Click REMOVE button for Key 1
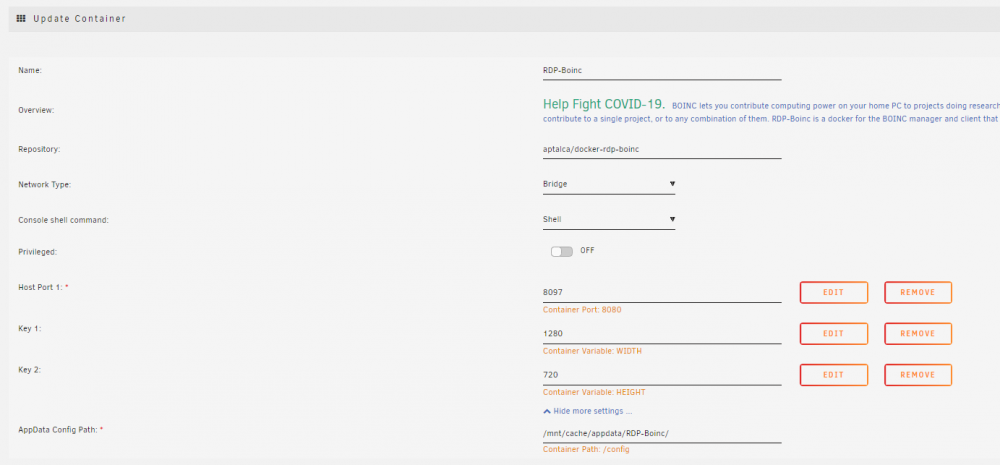Screen dimensions: 1000x465 tap(918, 334)
